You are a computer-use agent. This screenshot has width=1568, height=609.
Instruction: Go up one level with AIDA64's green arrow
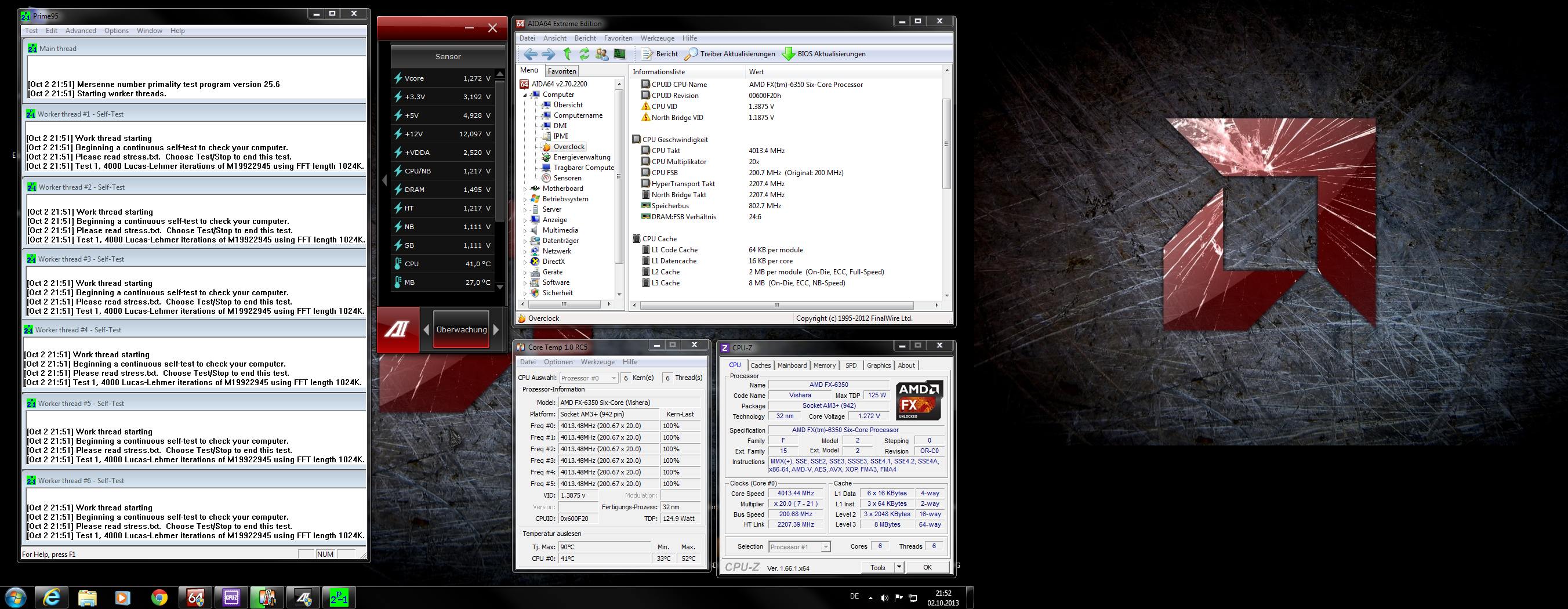[567, 54]
